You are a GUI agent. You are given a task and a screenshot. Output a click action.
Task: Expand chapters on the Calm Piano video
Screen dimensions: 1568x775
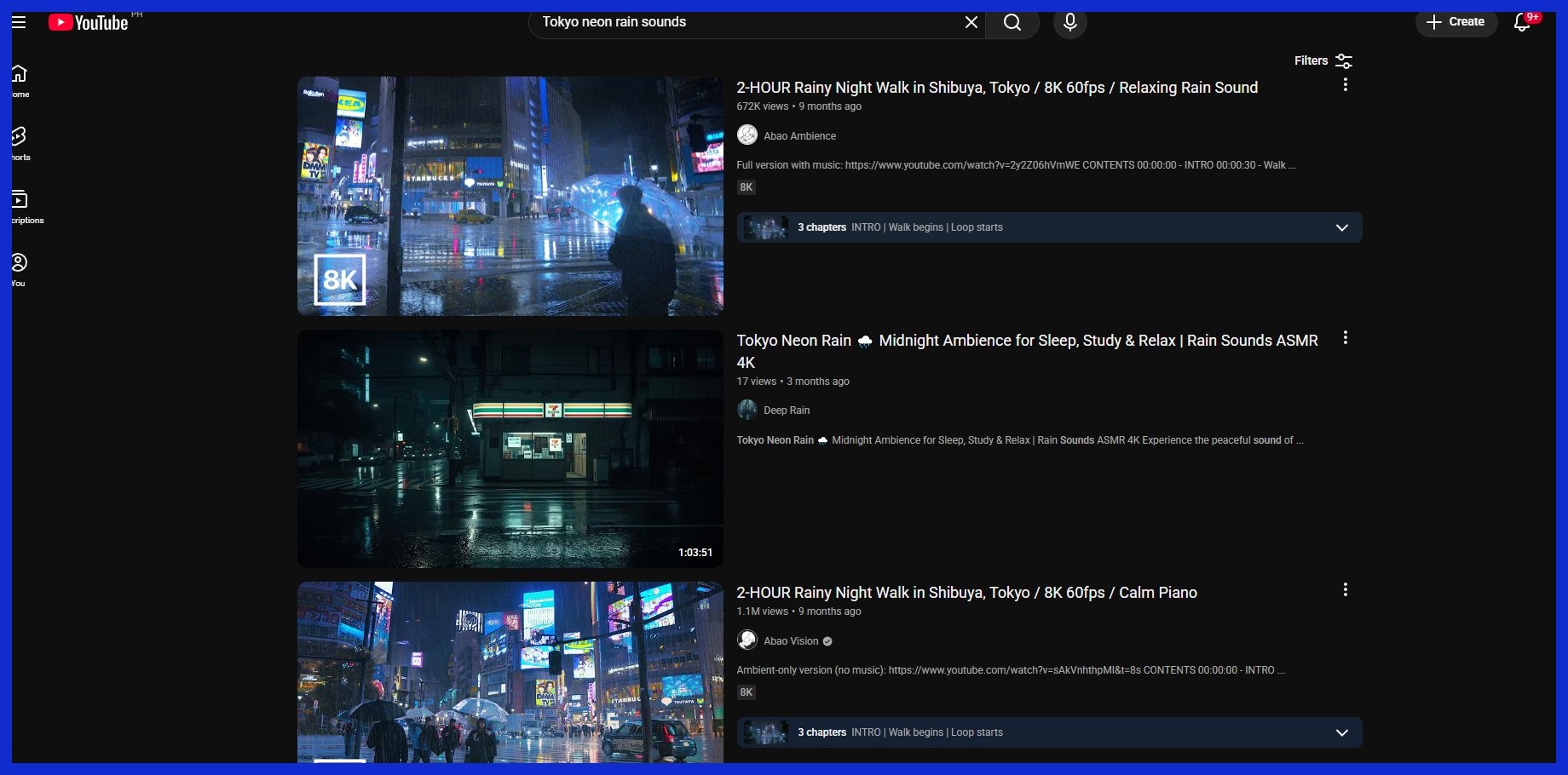coord(1341,732)
